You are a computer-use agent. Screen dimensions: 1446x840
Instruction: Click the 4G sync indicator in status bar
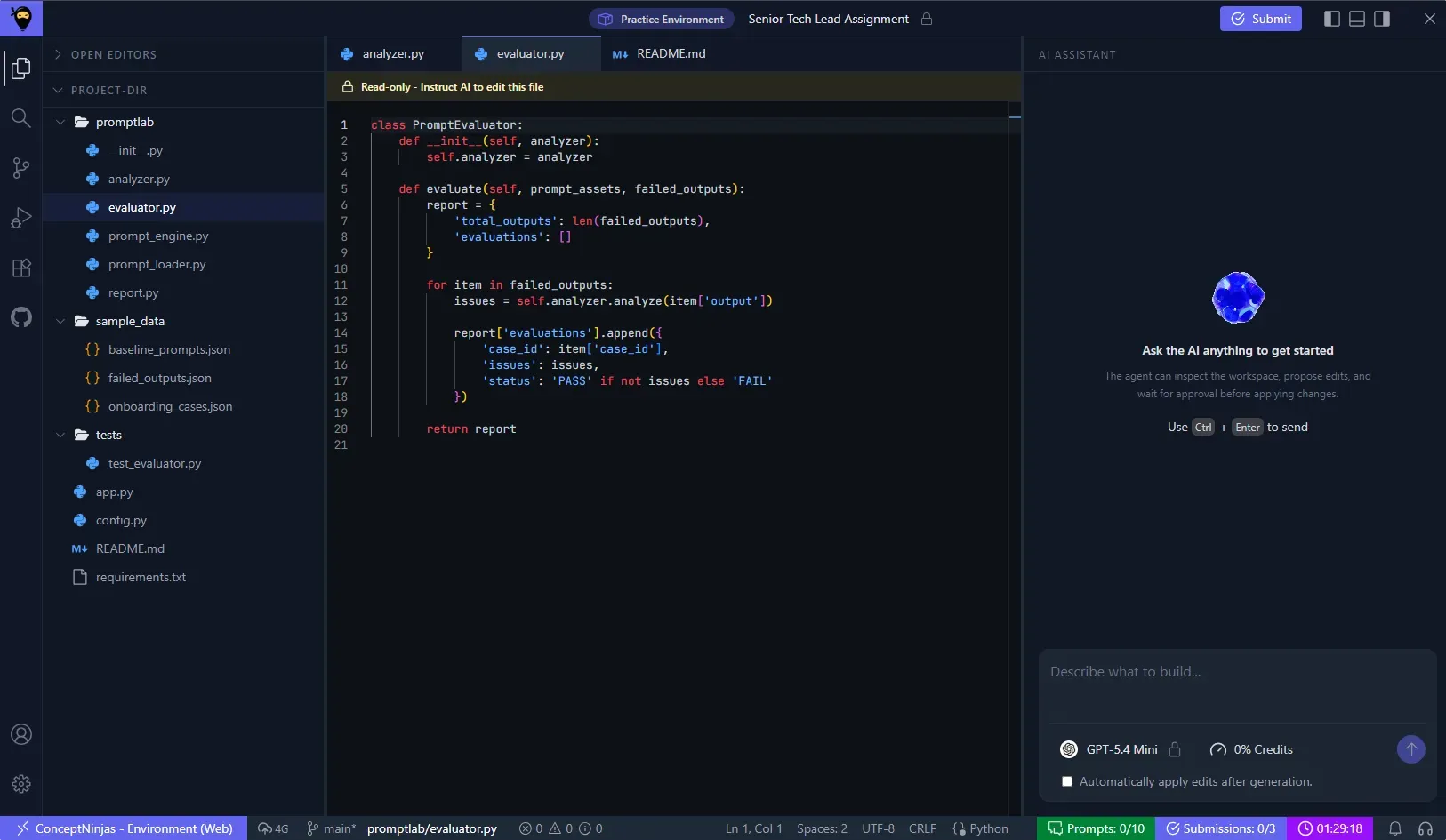coord(273,828)
